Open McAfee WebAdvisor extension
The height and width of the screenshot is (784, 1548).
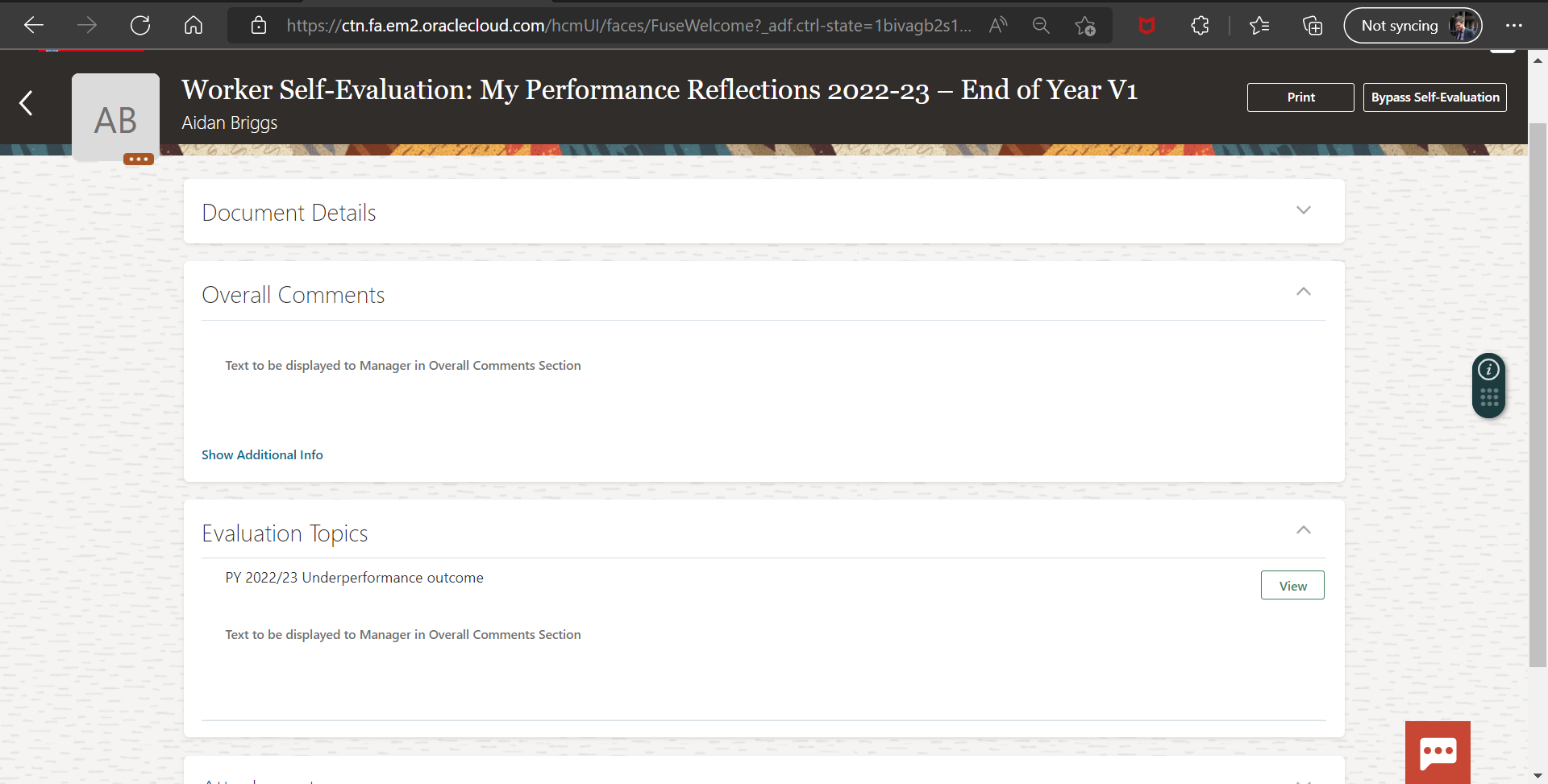(1147, 25)
